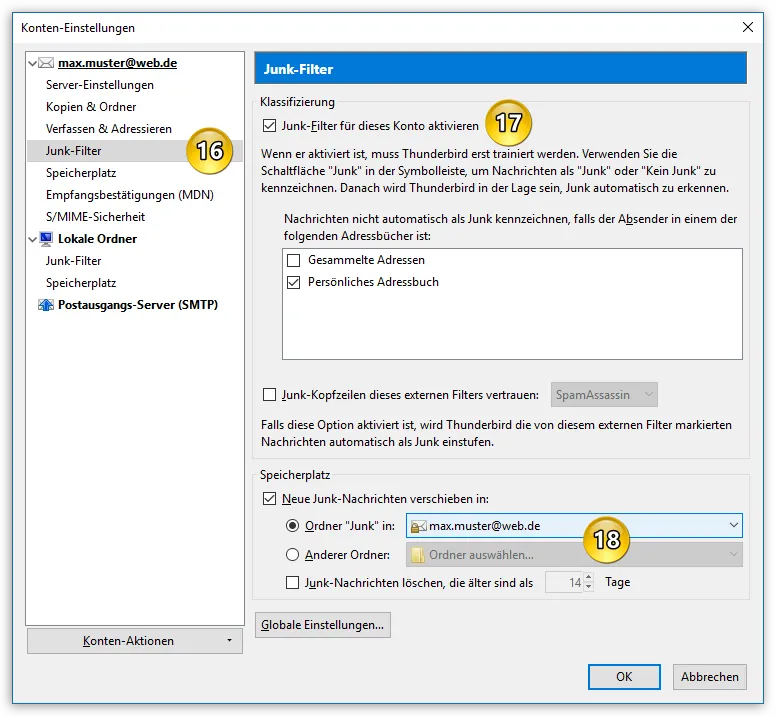Click the folder icon in 'Ordner auswählen' field
Screen dimensions: 776x716
pos(419,555)
